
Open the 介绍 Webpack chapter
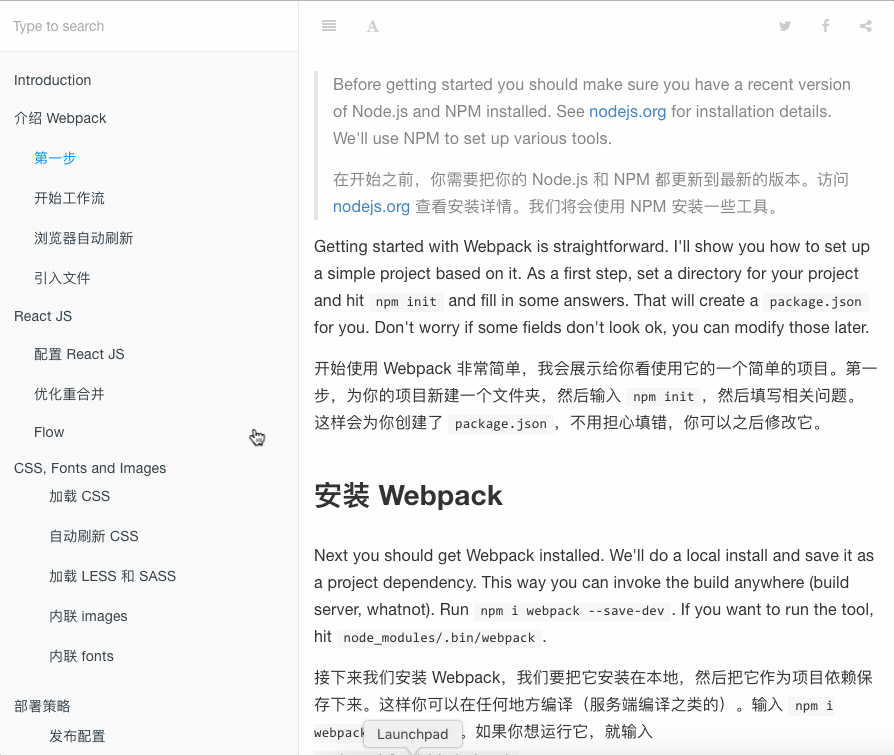pos(60,118)
